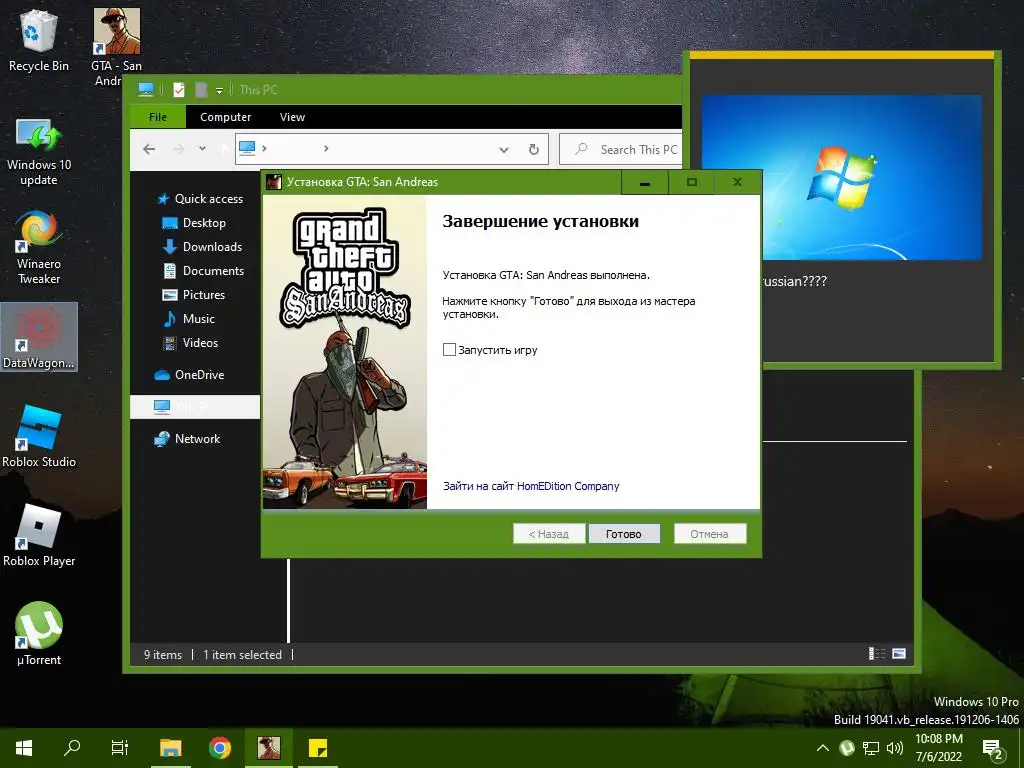Click the File Explorer taskbar icon
Viewport: 1024px width, 768px height.
(170, 748)
